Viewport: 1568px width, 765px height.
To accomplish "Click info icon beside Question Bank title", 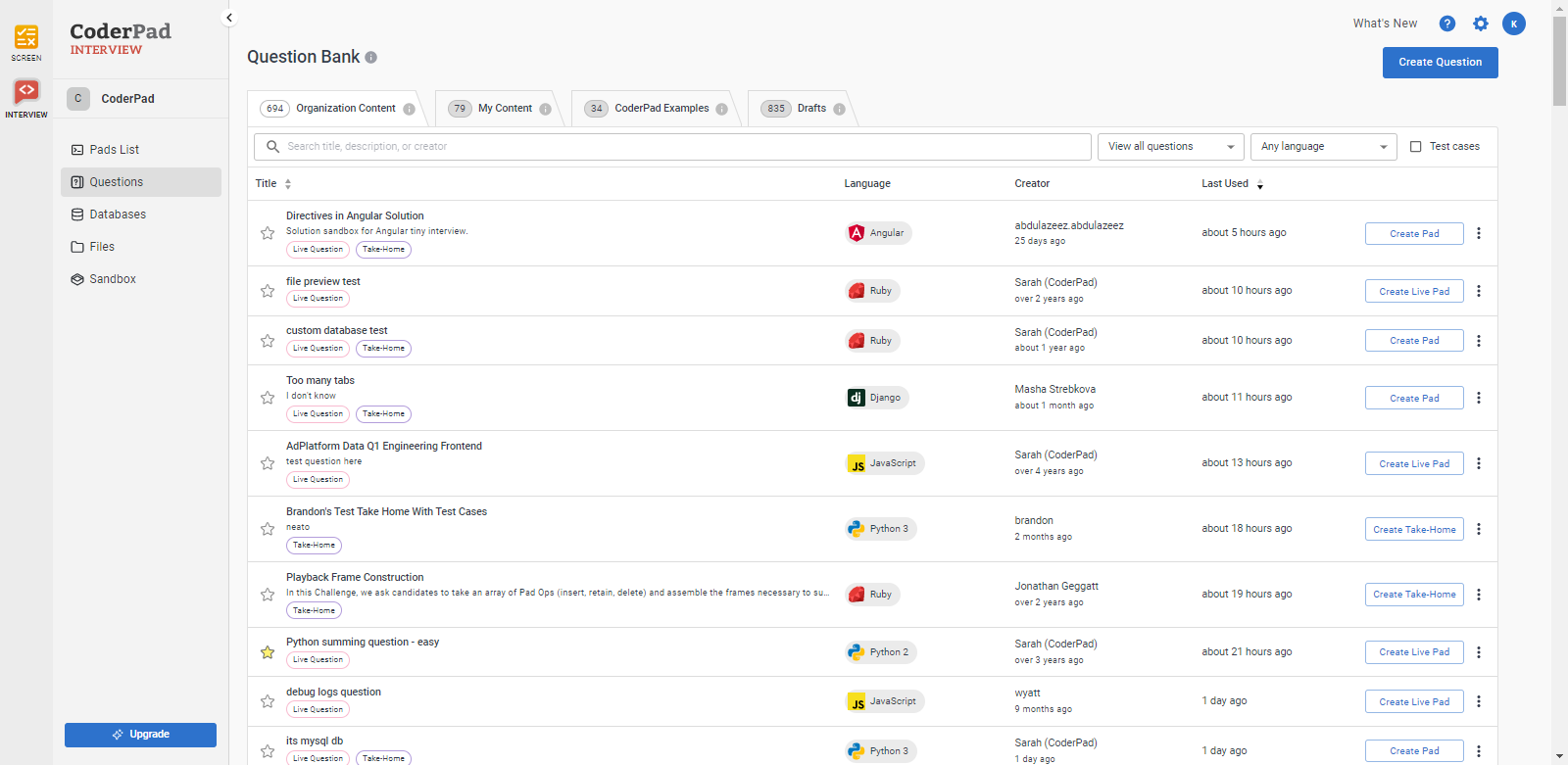I will (x=371, y=58).
